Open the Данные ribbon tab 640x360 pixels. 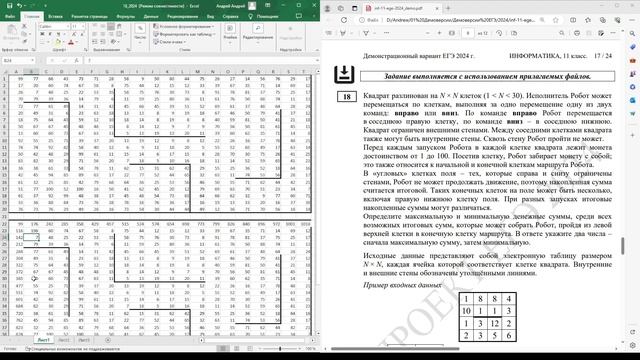click(151, 16)
